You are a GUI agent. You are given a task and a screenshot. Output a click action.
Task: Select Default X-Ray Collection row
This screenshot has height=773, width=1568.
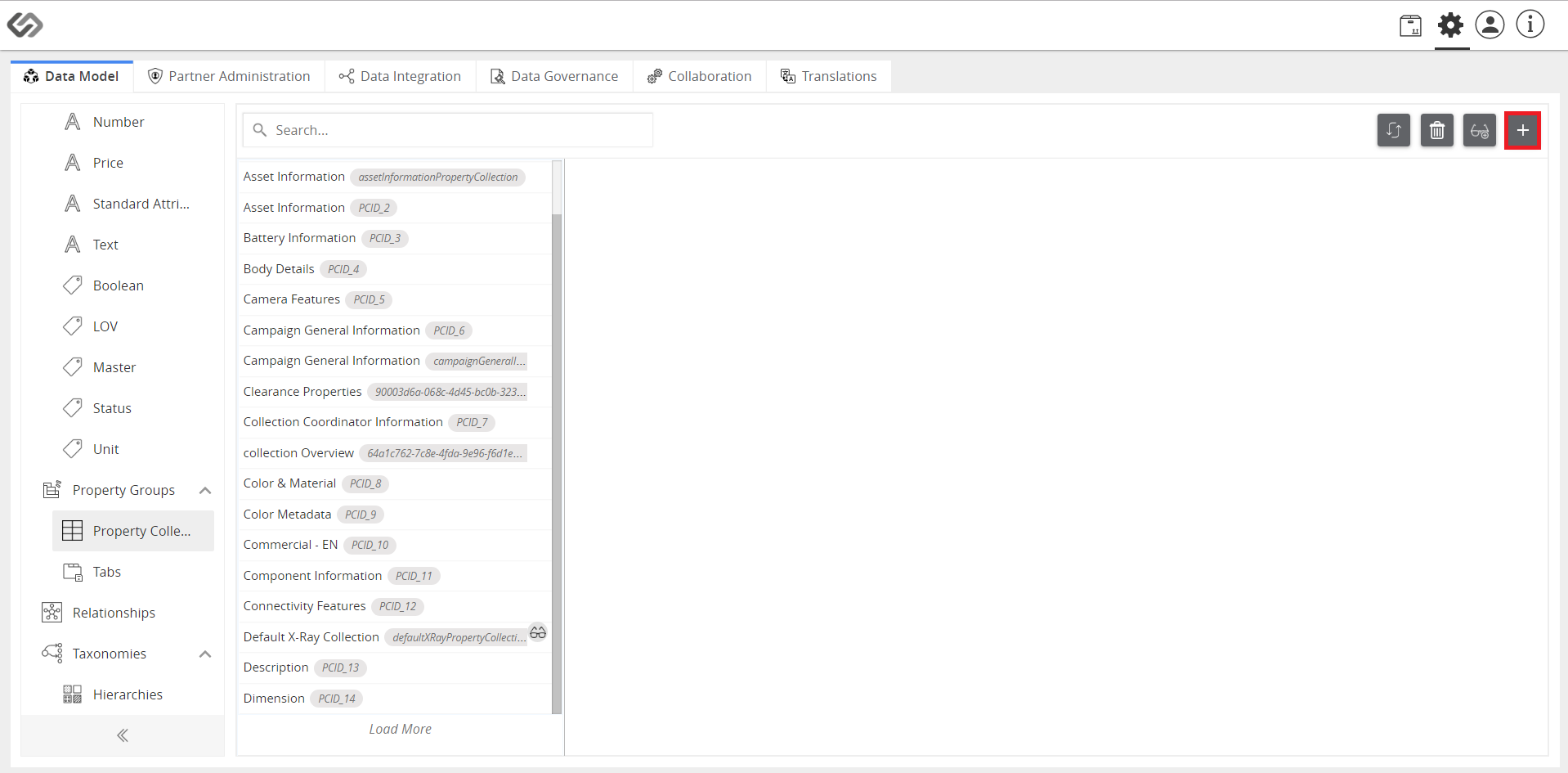(395, 637)
